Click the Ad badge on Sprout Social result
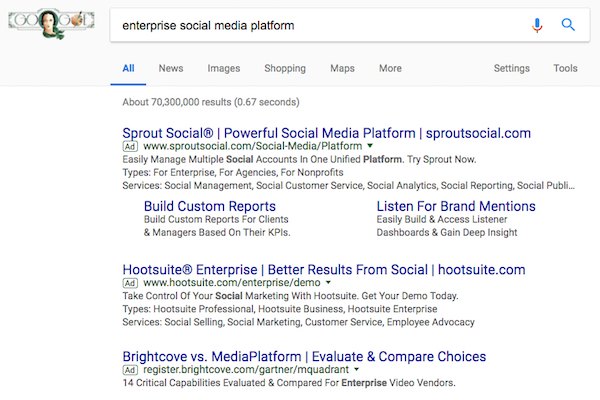Viewport: 600px width, 400px height. (x=129, y=146)
